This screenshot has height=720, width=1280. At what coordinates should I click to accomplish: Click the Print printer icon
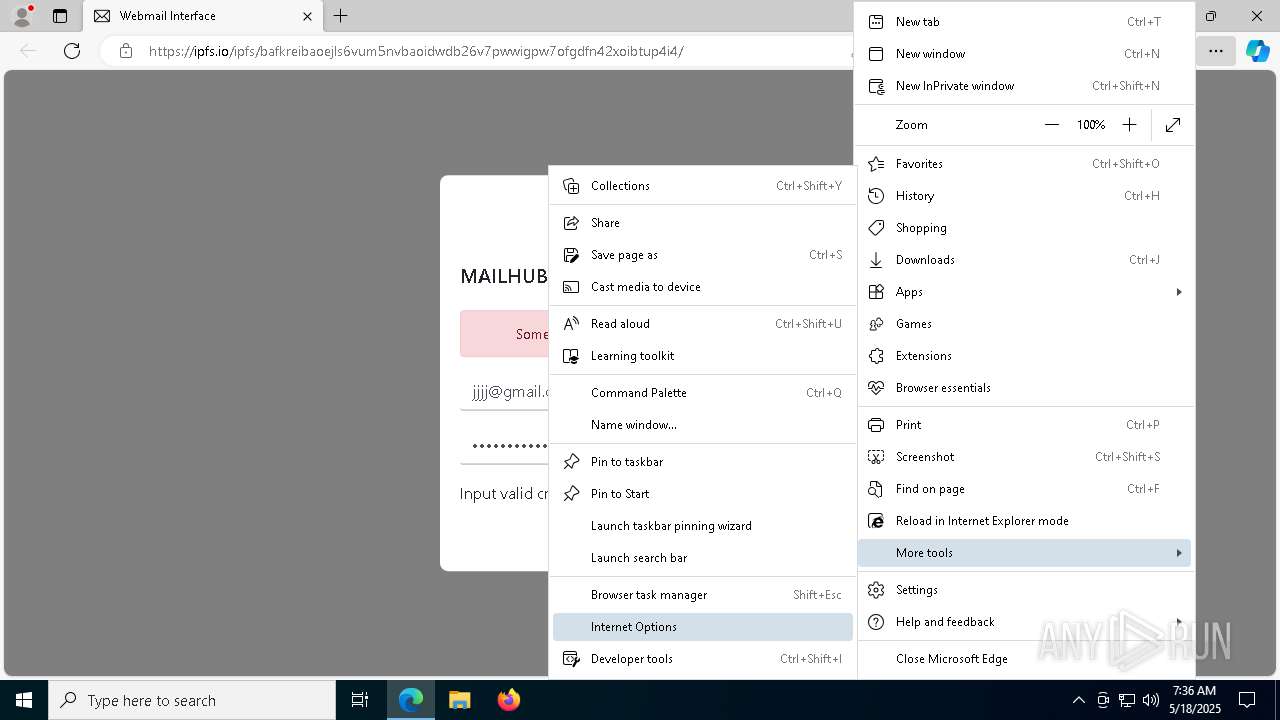(x=876, y=425)
